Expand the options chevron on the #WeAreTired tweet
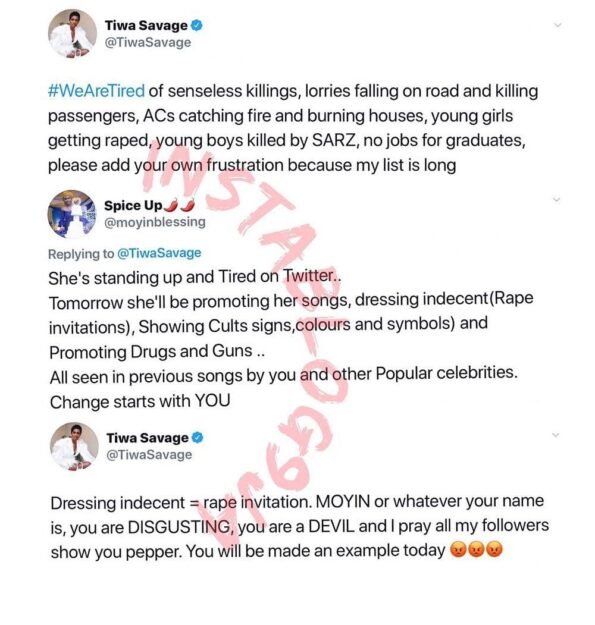The height and width of the screenshot is (625, 595). point(558,25)
